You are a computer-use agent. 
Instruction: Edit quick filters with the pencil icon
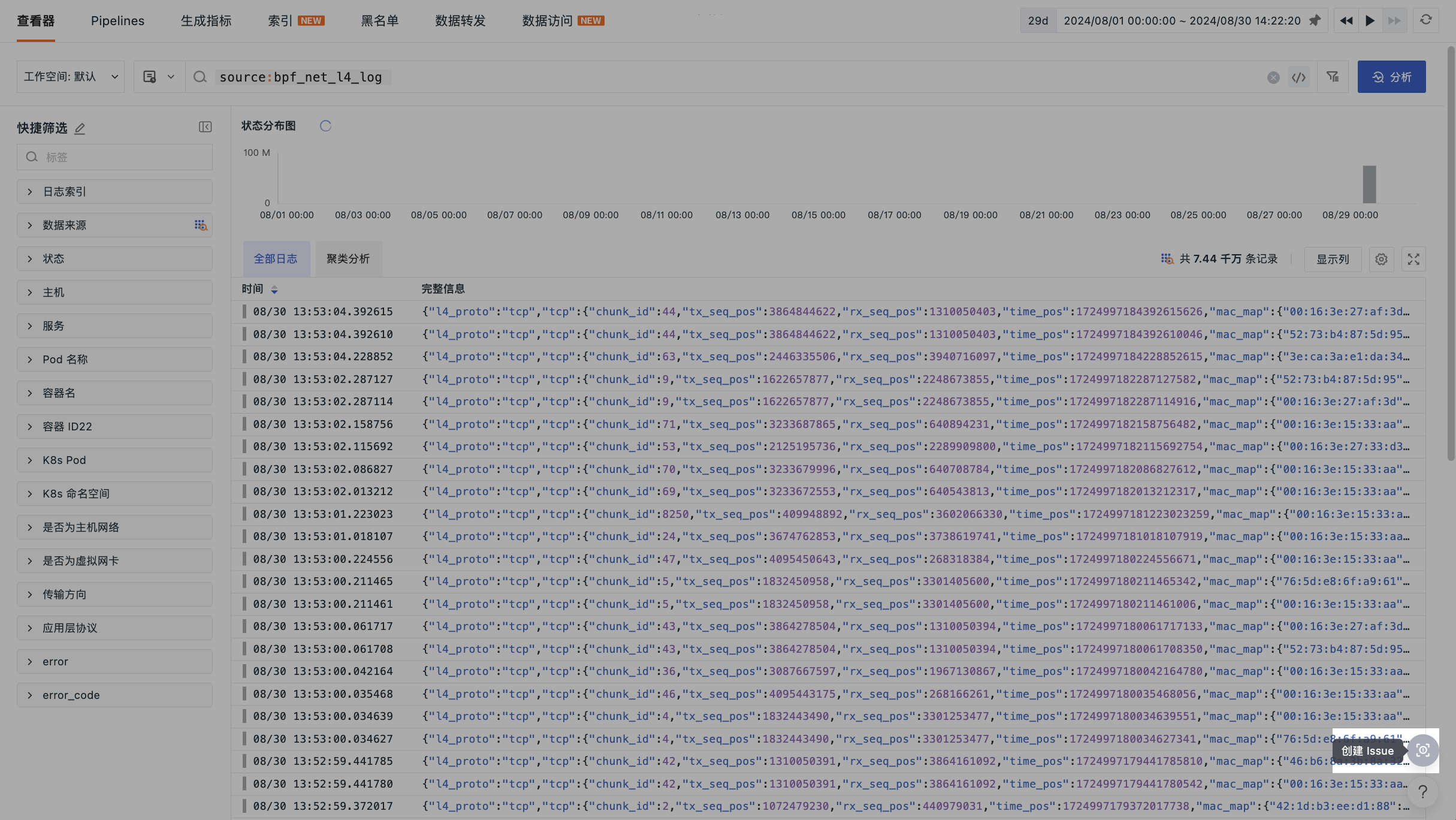80,128
